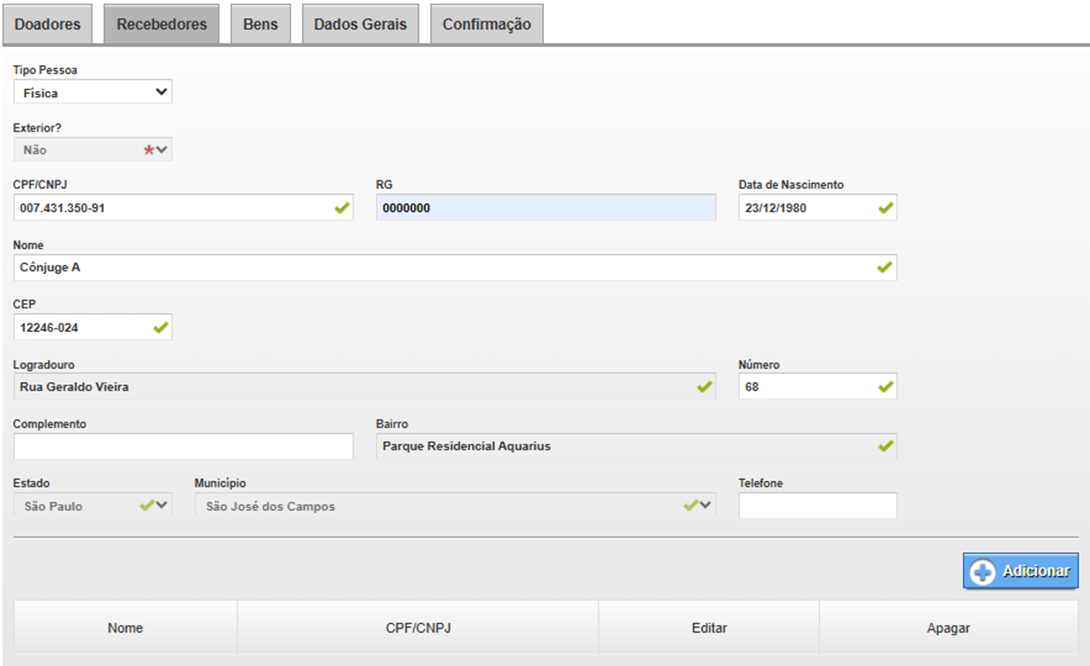This screenshot has height=666, width=1090.
Task: Click green checkmark in the Logradouro field
Action: pos(704,387)
